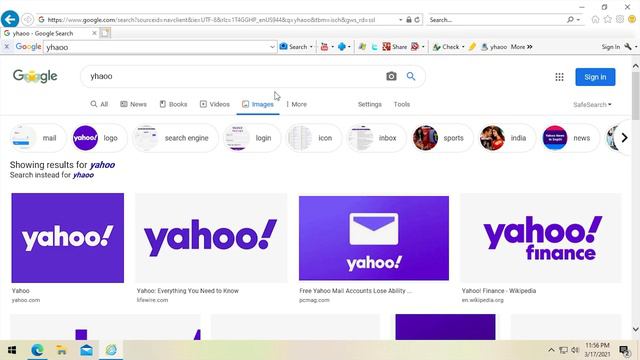640x360 pixels.
Task: Select the 'search engine' suggestion chip
Action: [x=176, y=138]
